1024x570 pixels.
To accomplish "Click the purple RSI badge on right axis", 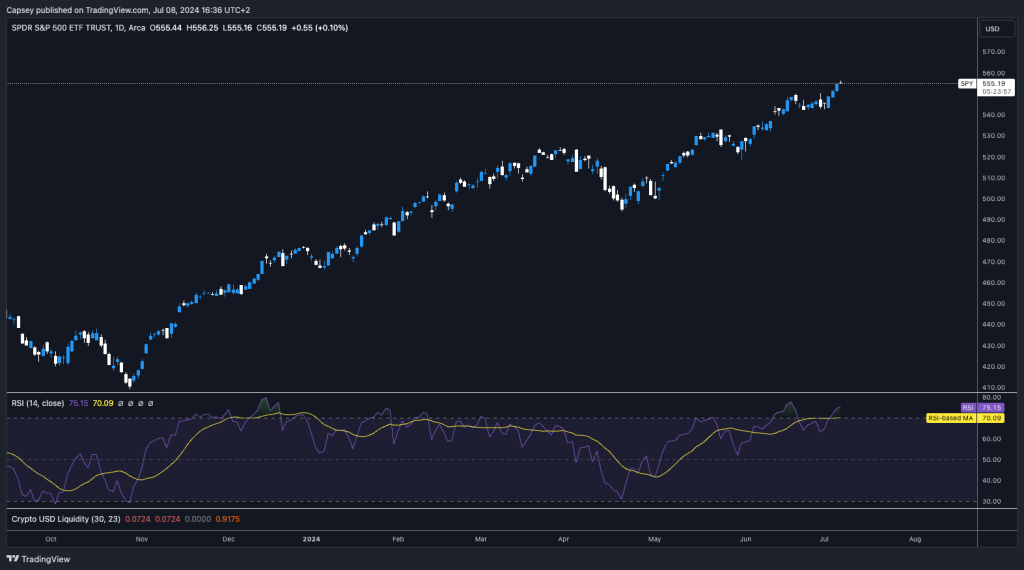I will pyautogui.click(x=966, y=408).
